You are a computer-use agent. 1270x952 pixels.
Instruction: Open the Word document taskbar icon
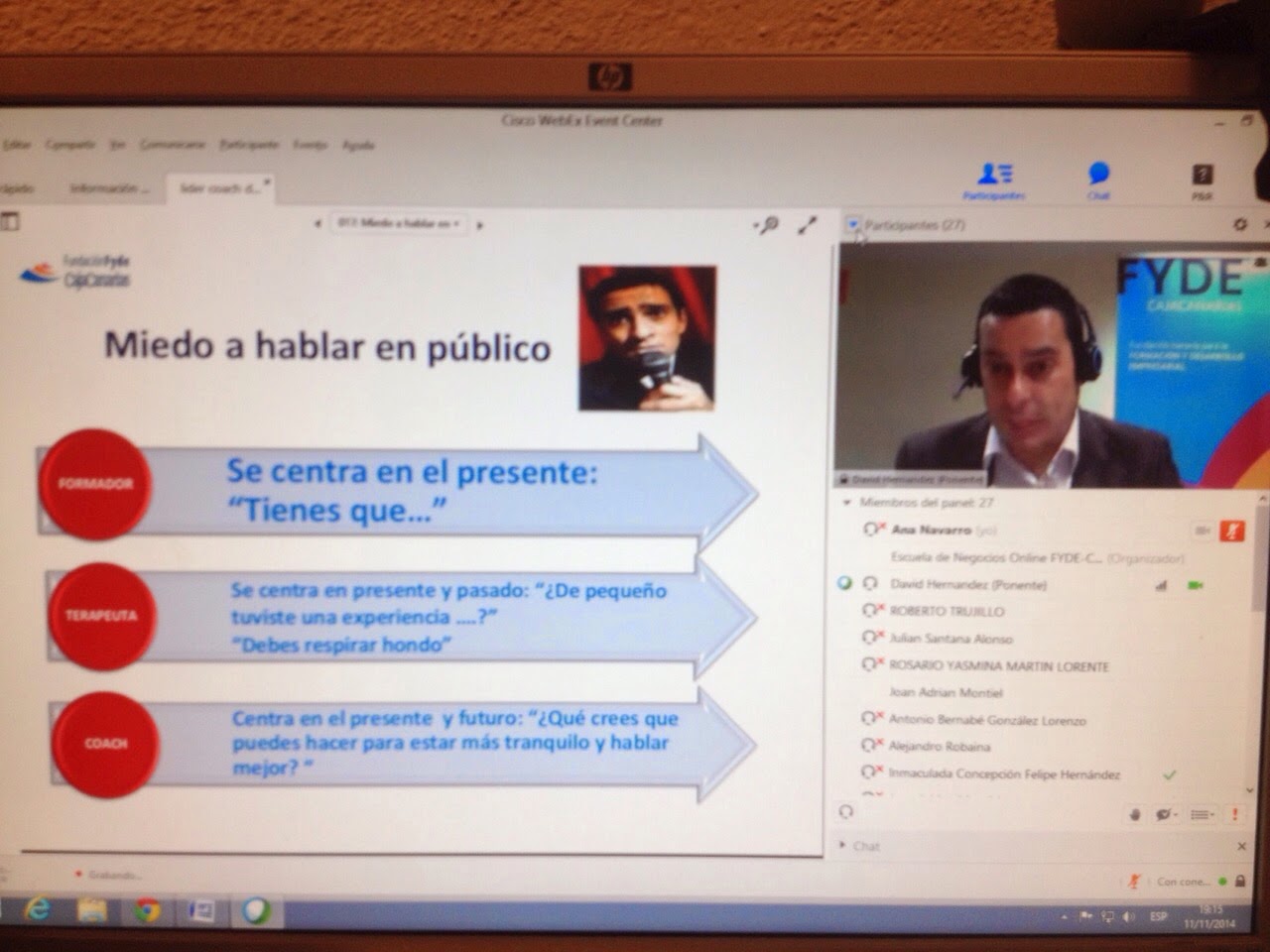coord(201,910)
